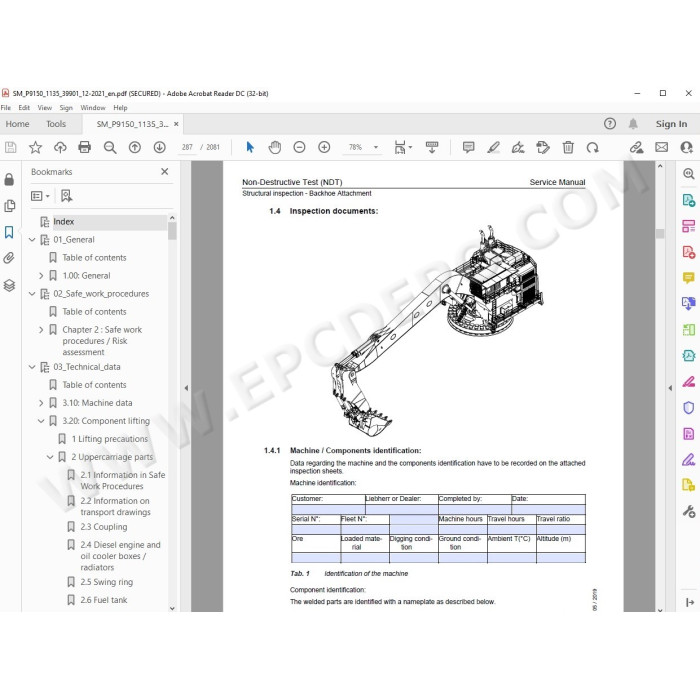Image resolution: width=700 pixels, height=700 pixels.
Task: Open the Sign menu
Action: pyautogui.click(x=66, y=108)
